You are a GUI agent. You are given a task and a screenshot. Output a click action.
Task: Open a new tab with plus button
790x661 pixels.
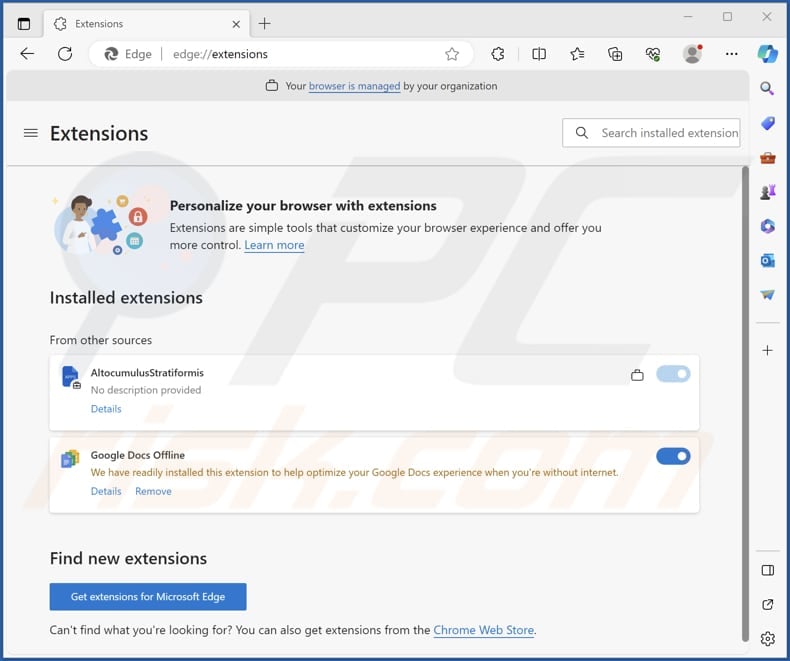tap(265, 24)
